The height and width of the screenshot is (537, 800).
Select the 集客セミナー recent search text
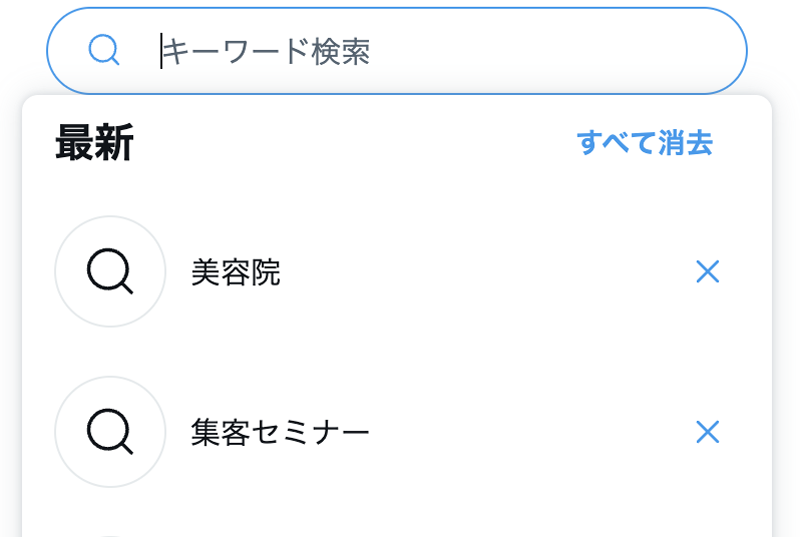[x=280, y=432]
